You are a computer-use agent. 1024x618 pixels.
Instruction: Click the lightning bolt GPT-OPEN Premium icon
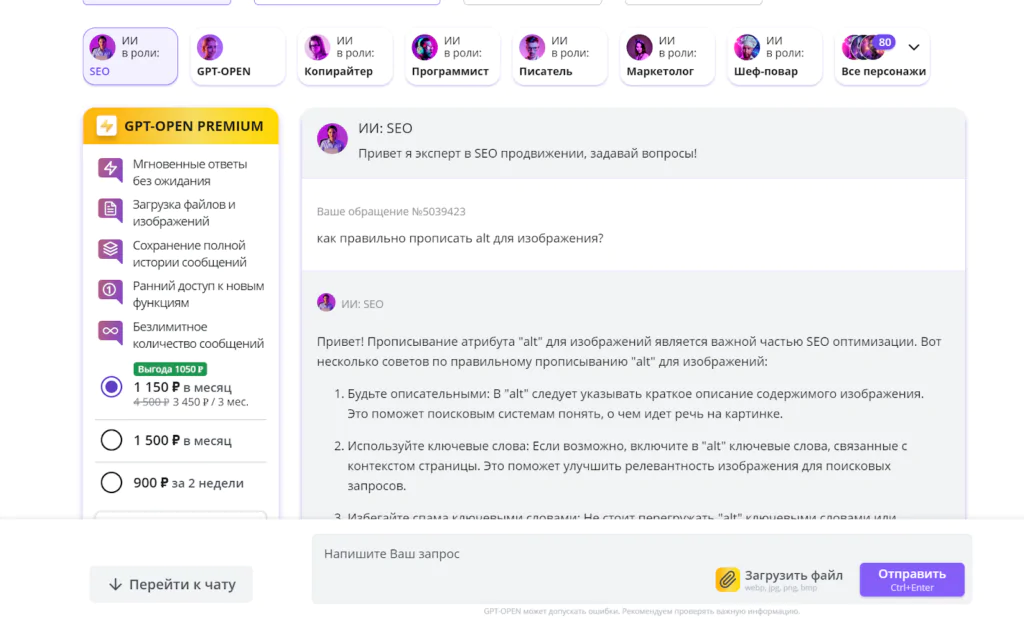pyautogui.click(x=106, y=125)
